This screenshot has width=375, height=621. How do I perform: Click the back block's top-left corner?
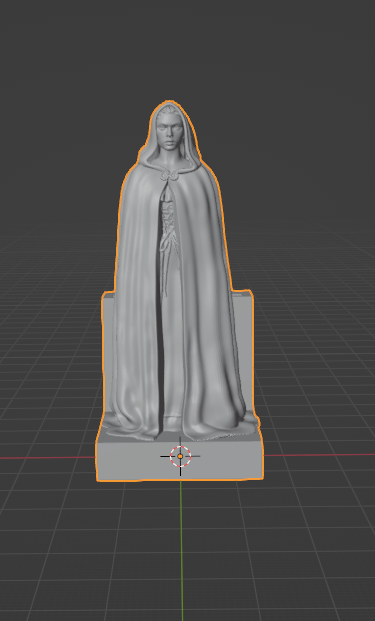point(105,294)
